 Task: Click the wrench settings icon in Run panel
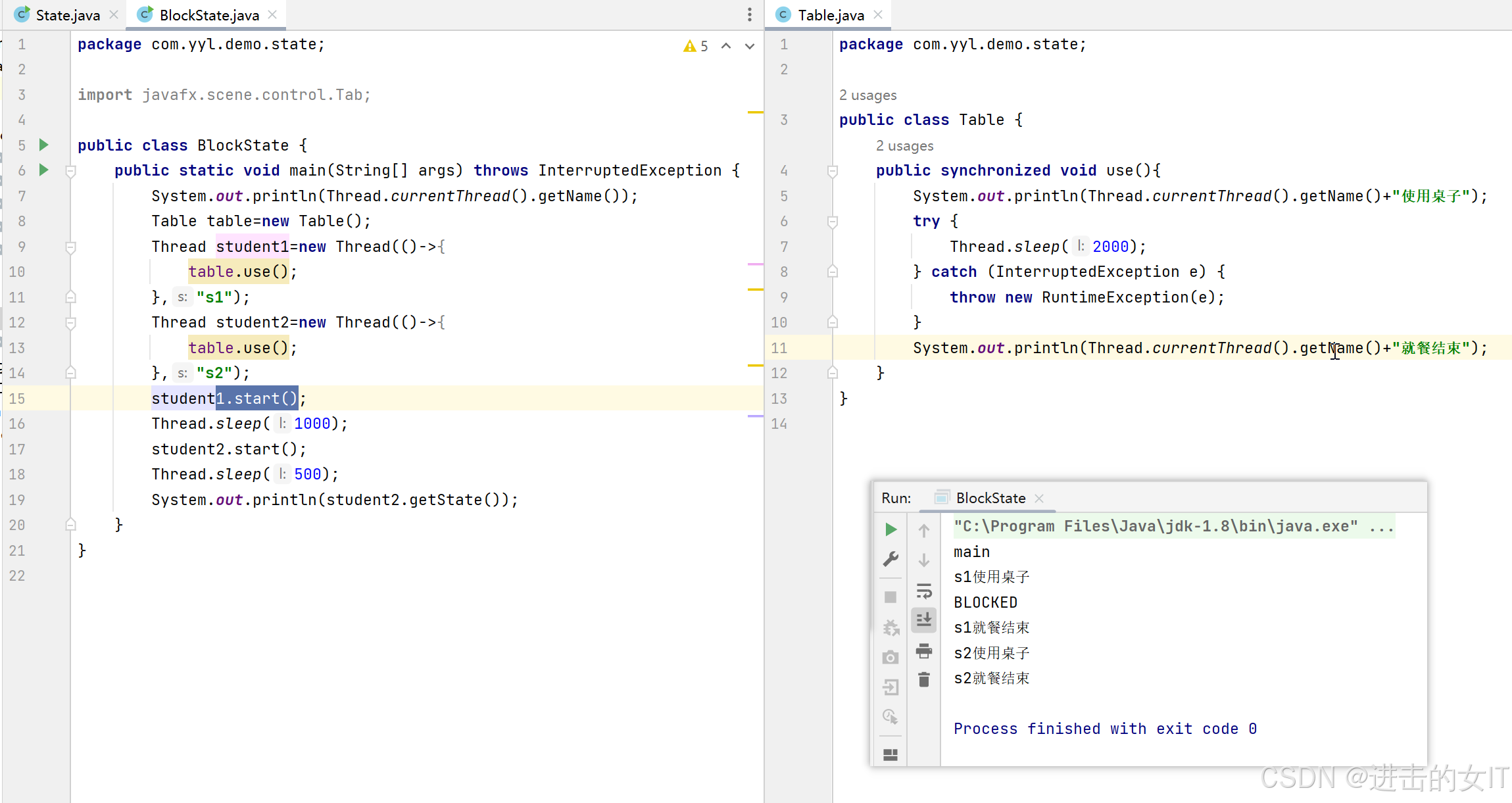coord(890,559)
